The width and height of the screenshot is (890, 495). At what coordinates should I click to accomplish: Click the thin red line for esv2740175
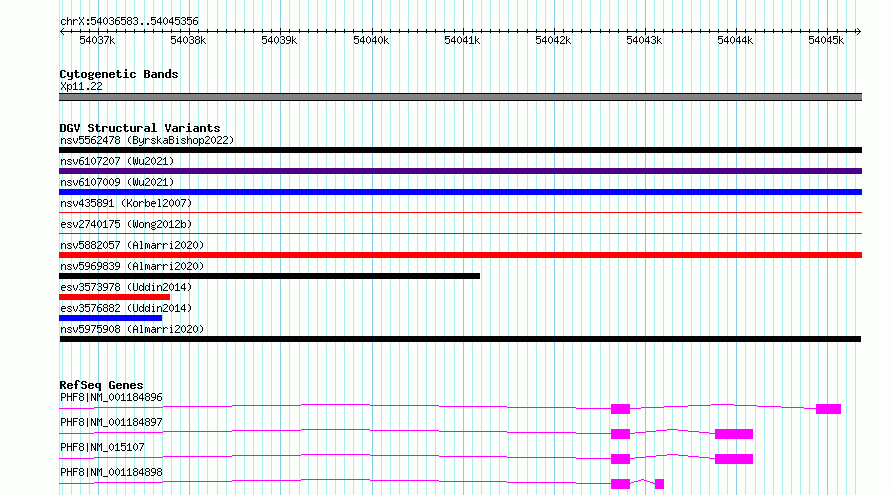pos(460,233)
